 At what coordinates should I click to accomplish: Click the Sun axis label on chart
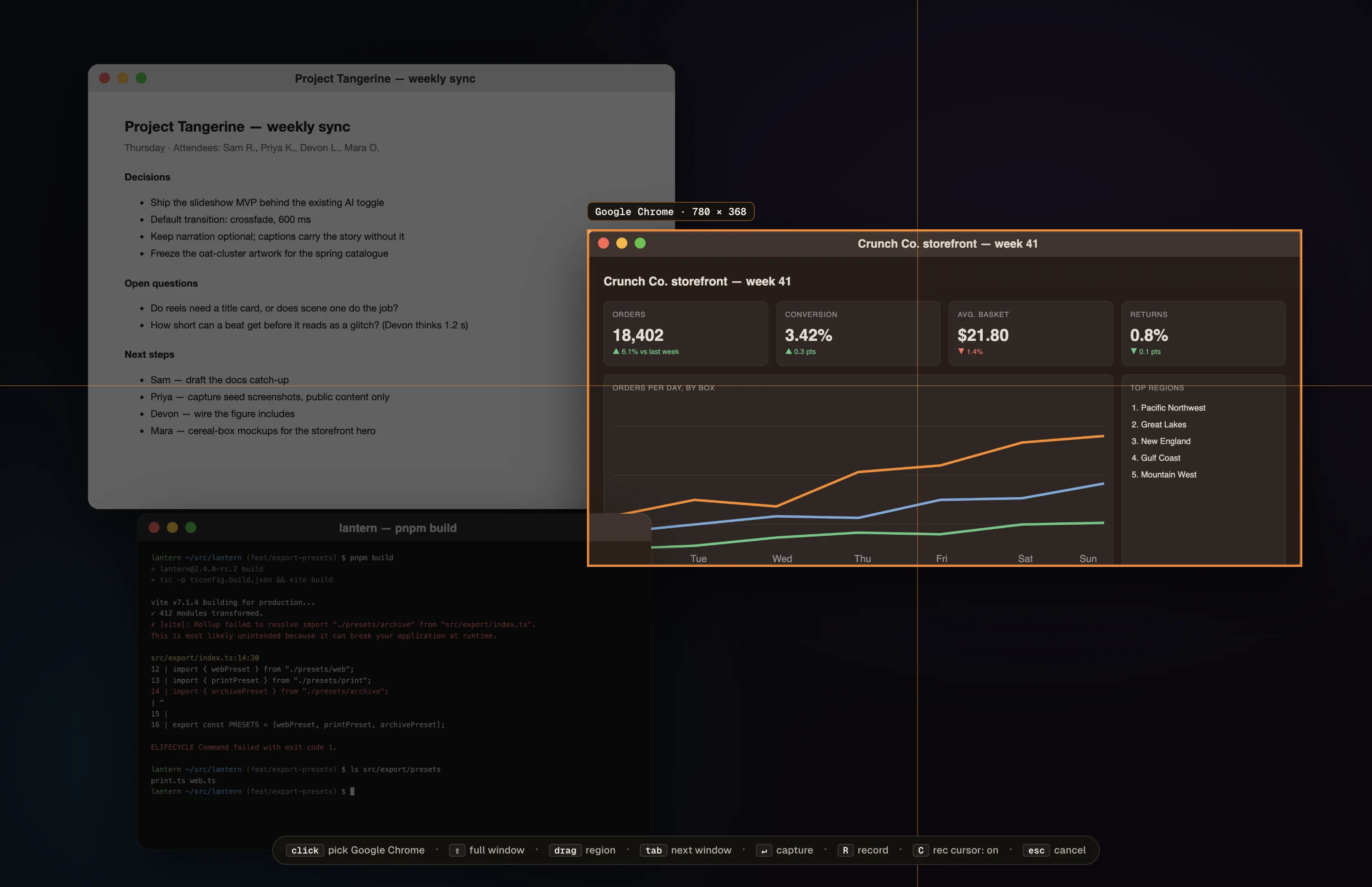(1088, 559)
